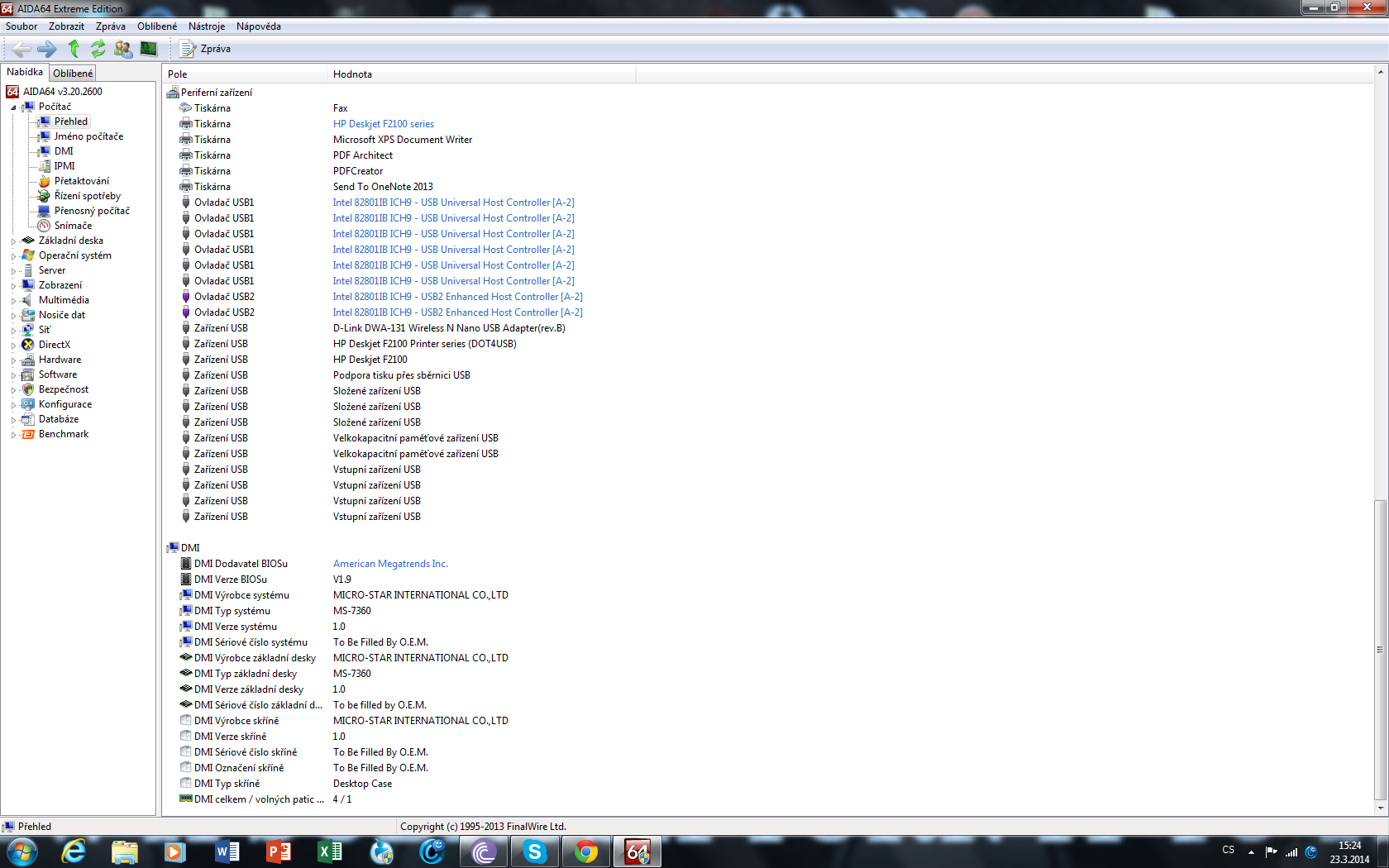Click the Pole column header
This screenshot has width=1389, height=868.
click(245, 74)
